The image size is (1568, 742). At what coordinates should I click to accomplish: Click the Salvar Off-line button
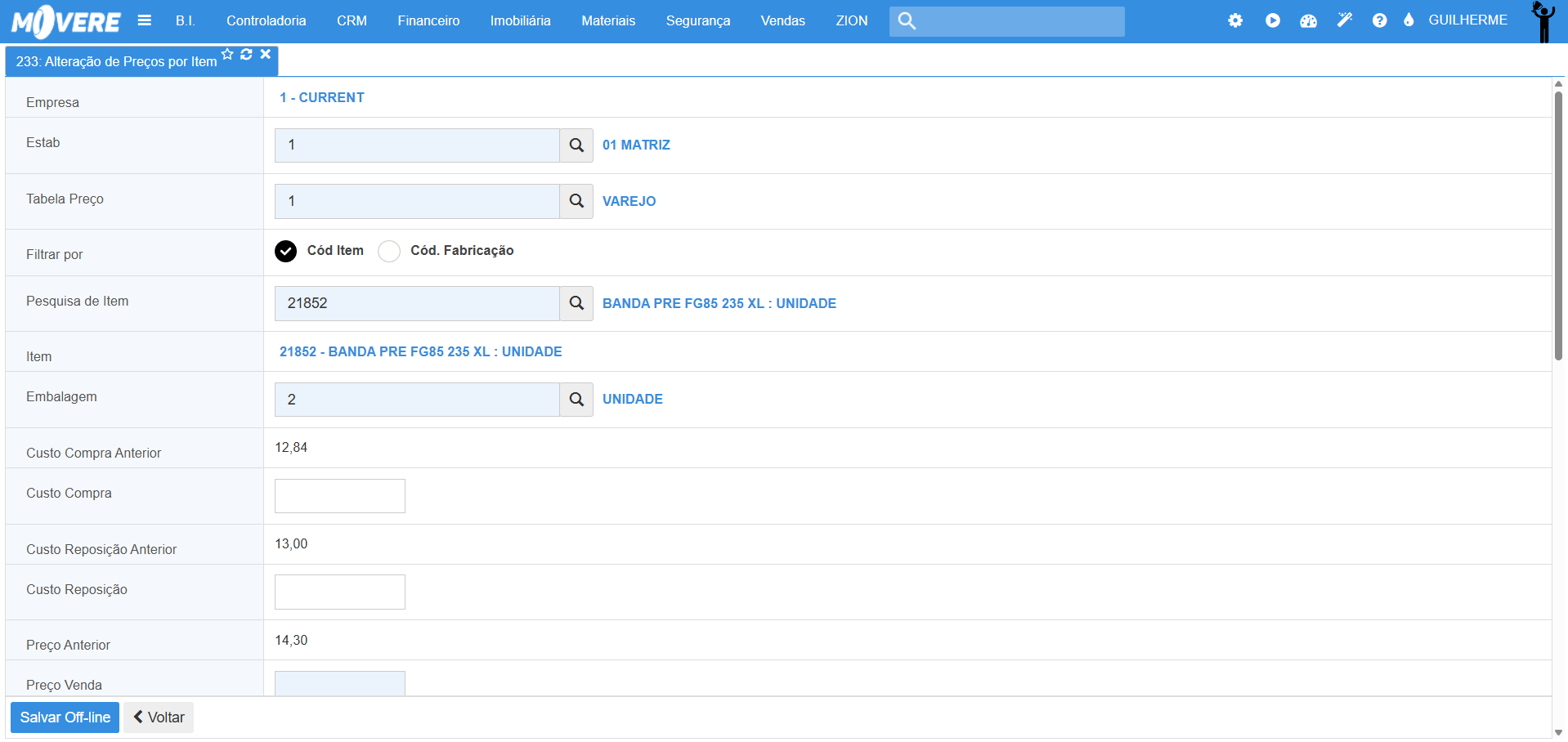point(65,717)
